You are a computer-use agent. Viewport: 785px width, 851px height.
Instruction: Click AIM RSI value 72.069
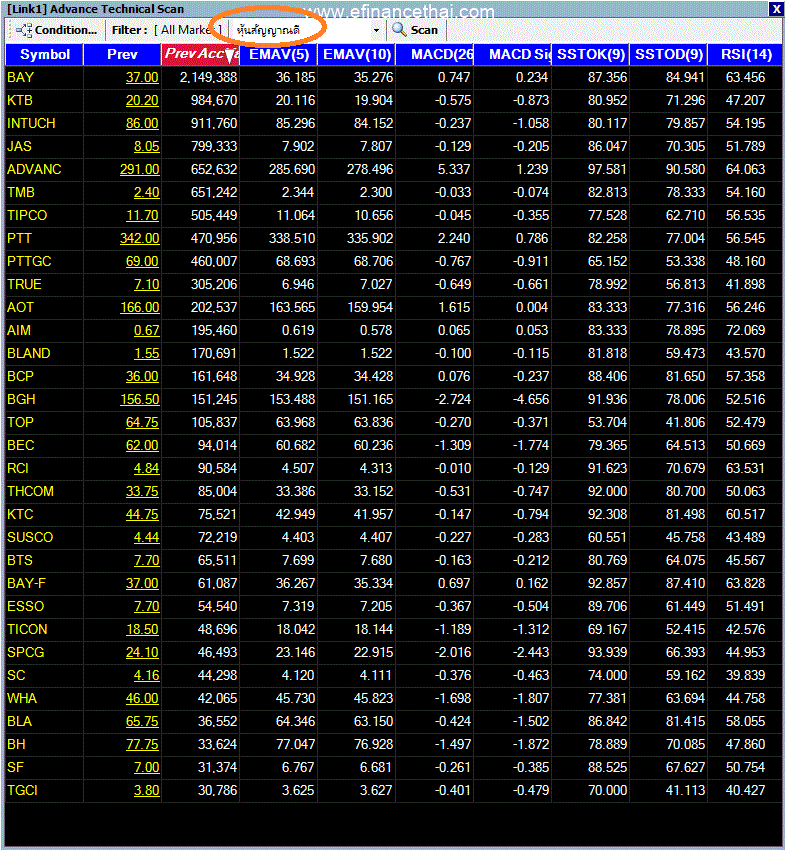[x=745, y=331]
